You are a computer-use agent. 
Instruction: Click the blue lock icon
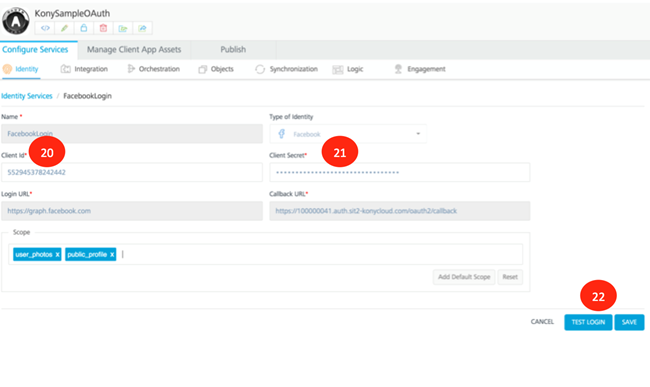[x=84, y=28]
